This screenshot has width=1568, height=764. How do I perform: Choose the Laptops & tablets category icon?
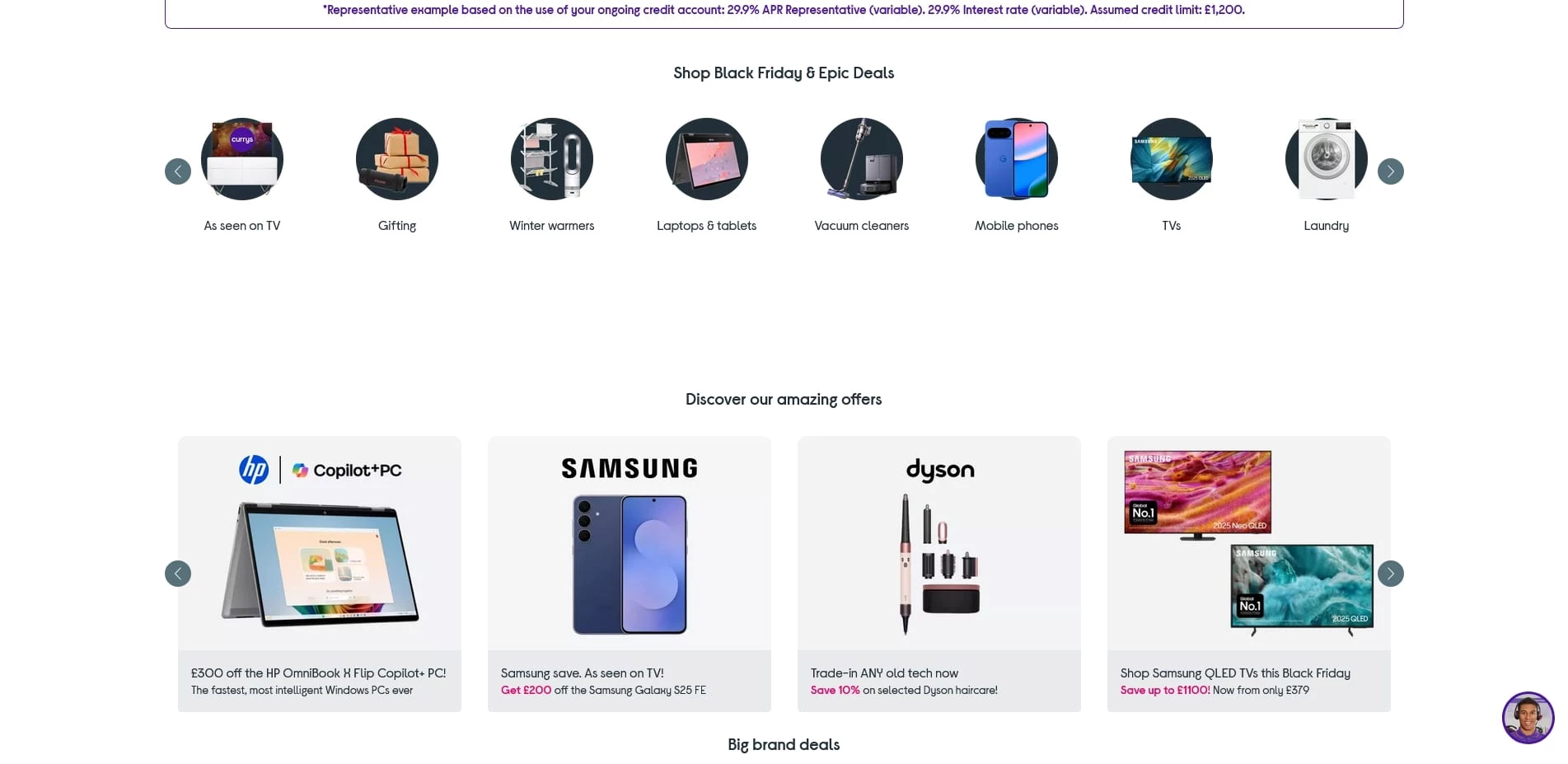click(707, 159)
